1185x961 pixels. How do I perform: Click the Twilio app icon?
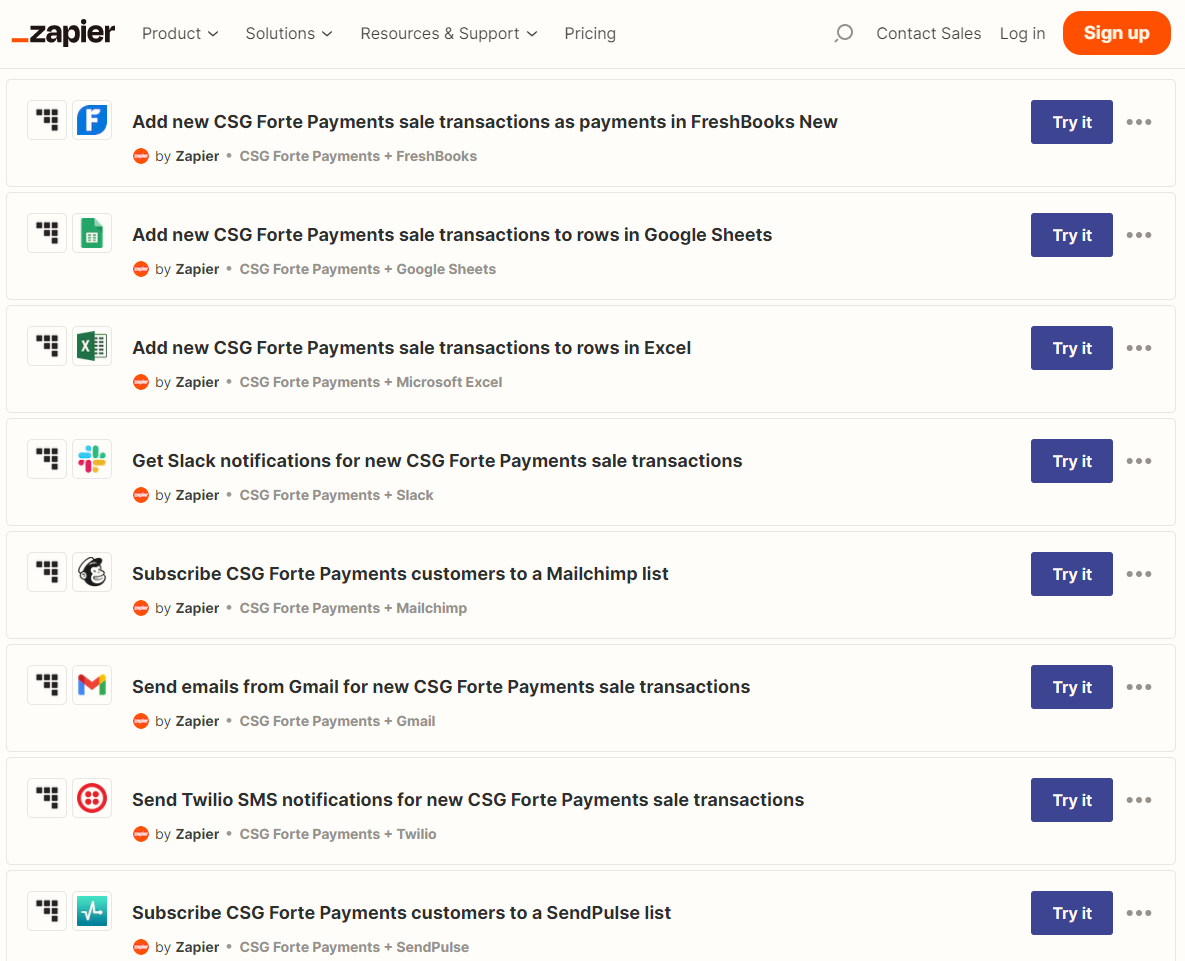(x=92, y=798)
